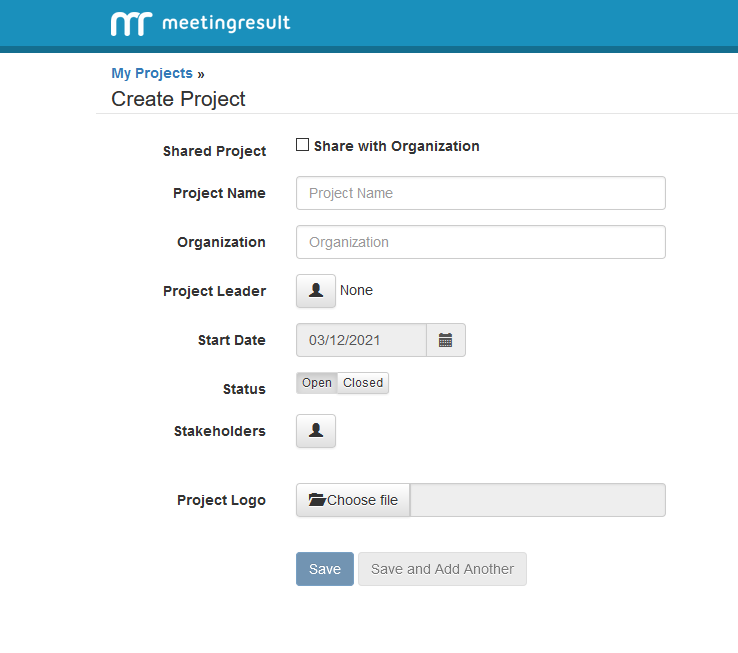Go to My Projects breadcrumb
Image resolution: width=738 pixels, height=653 pixels.
[152, 73]
